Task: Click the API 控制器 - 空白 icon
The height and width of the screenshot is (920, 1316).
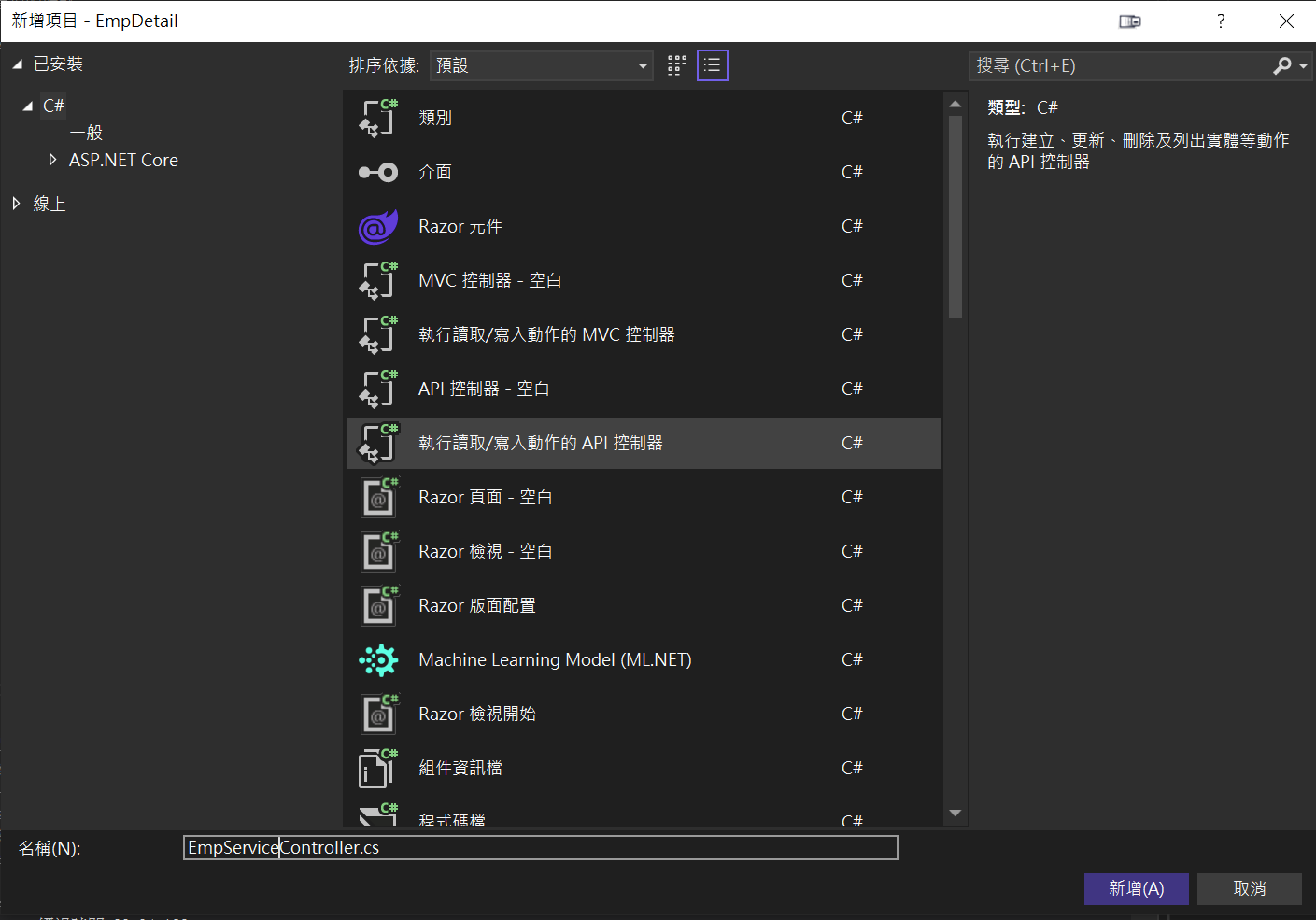Action: tap(378, 389)
